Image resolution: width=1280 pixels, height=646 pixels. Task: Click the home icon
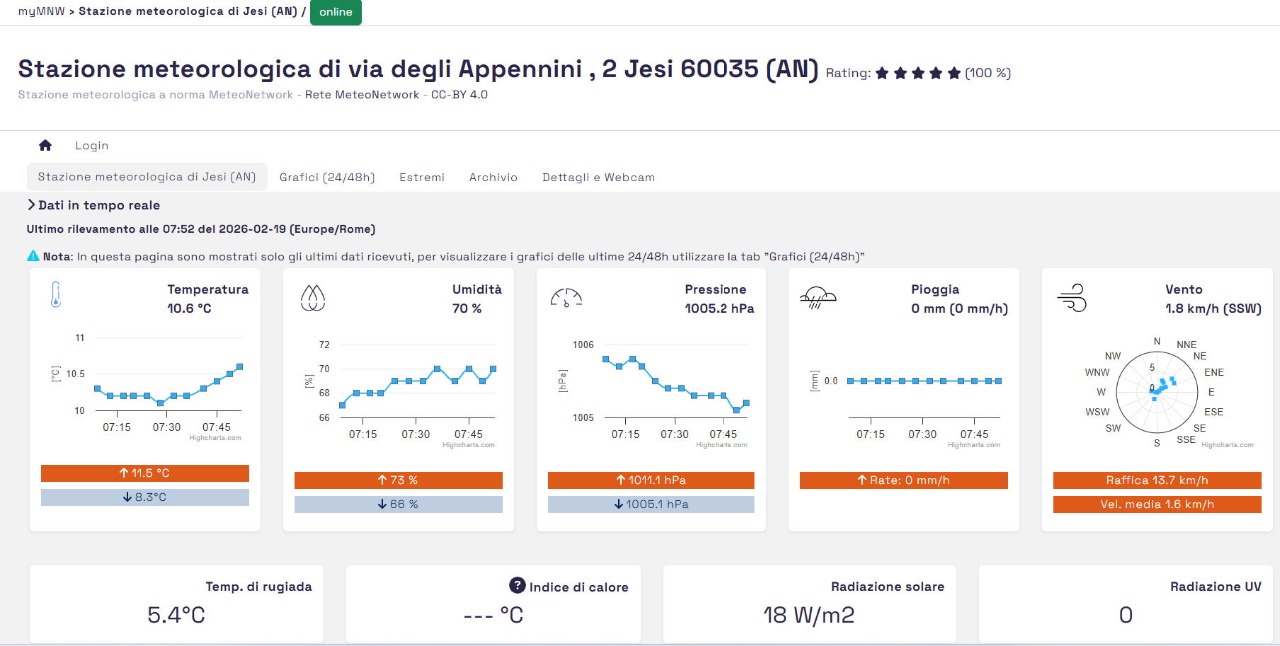(45, 145)
